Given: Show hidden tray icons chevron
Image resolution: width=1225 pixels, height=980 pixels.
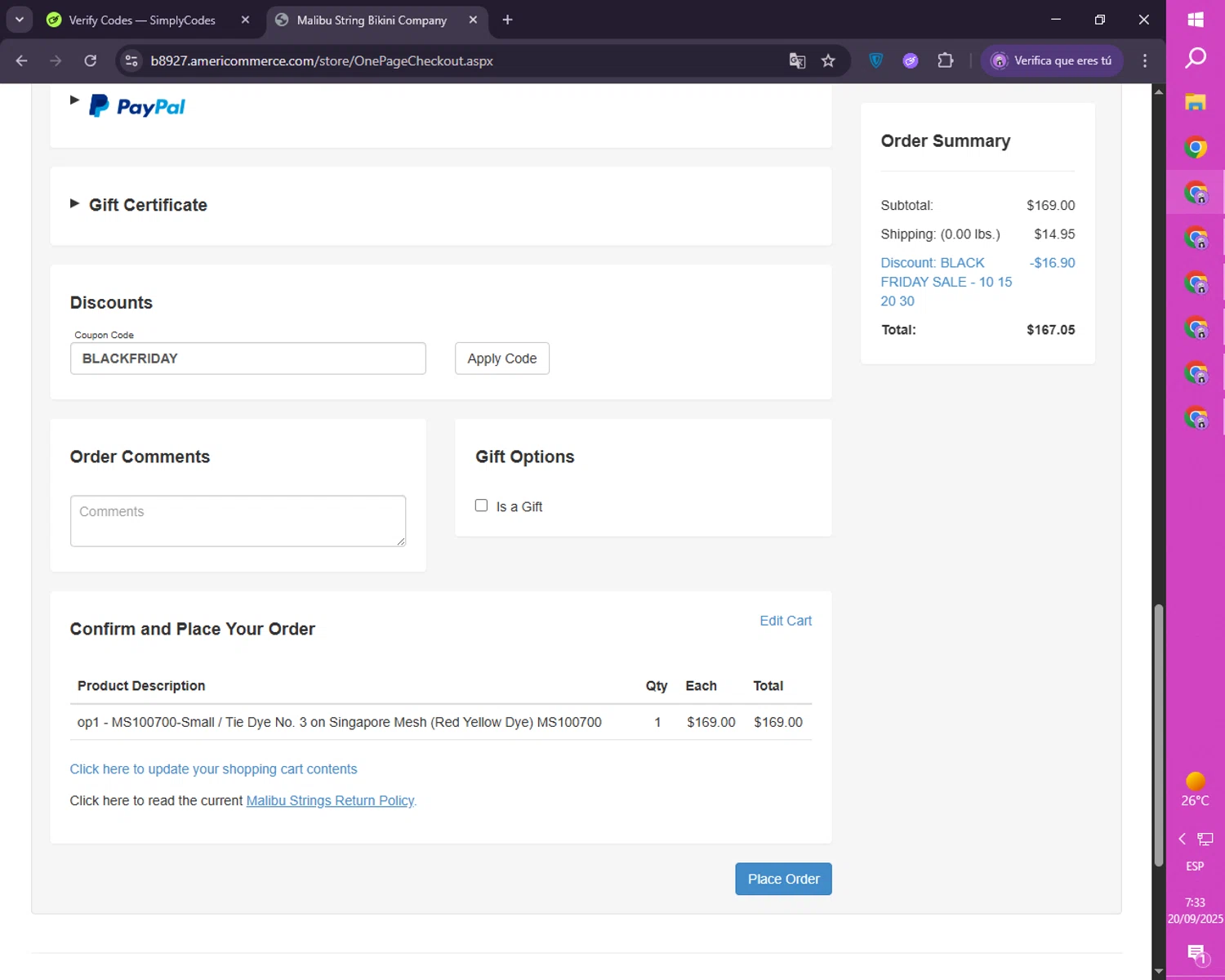Looking at the screenshot, I should click(x=1182, y=839).
